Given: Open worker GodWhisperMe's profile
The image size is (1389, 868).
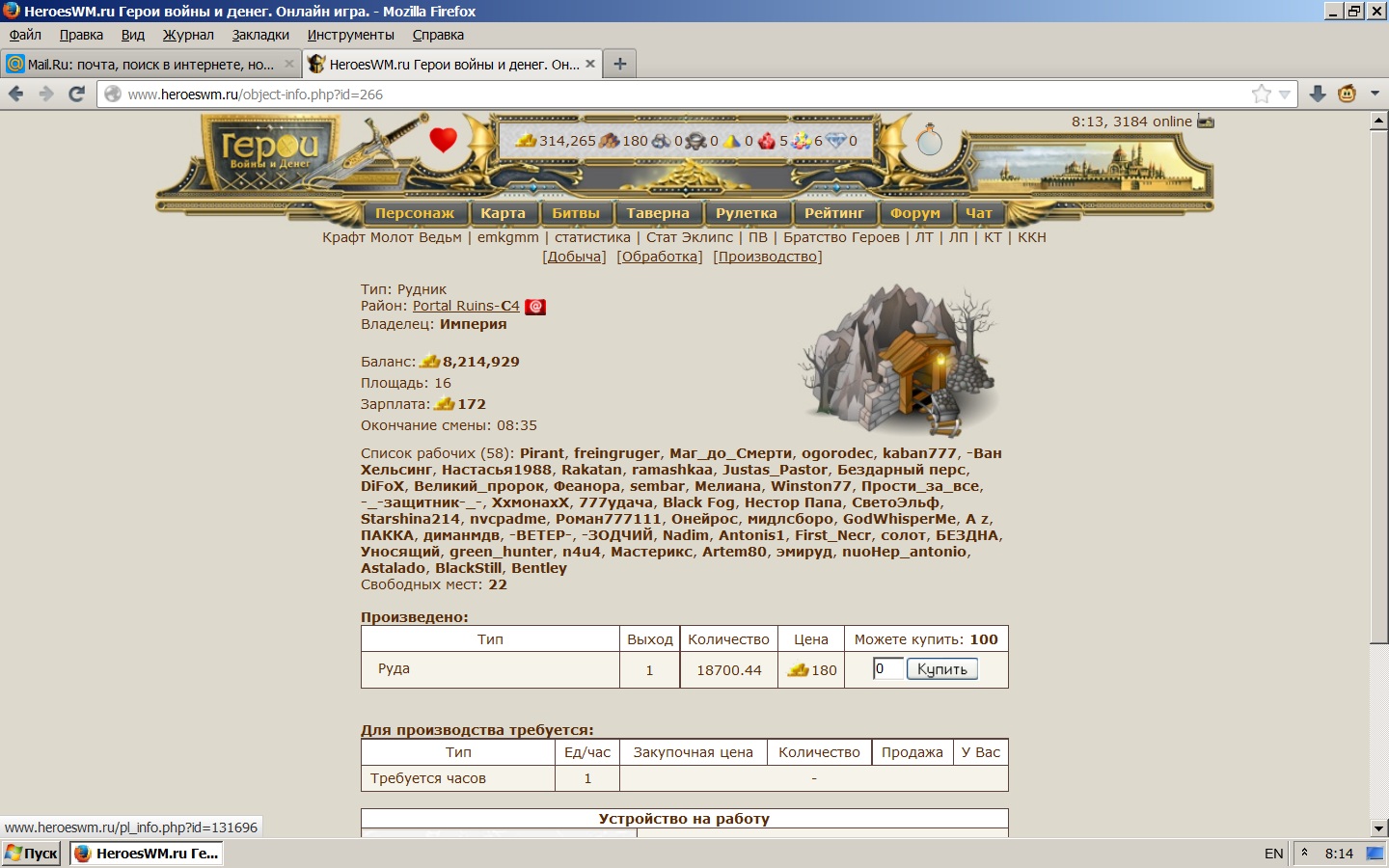Looking at the screenshot, I should [x=900, y=519].
